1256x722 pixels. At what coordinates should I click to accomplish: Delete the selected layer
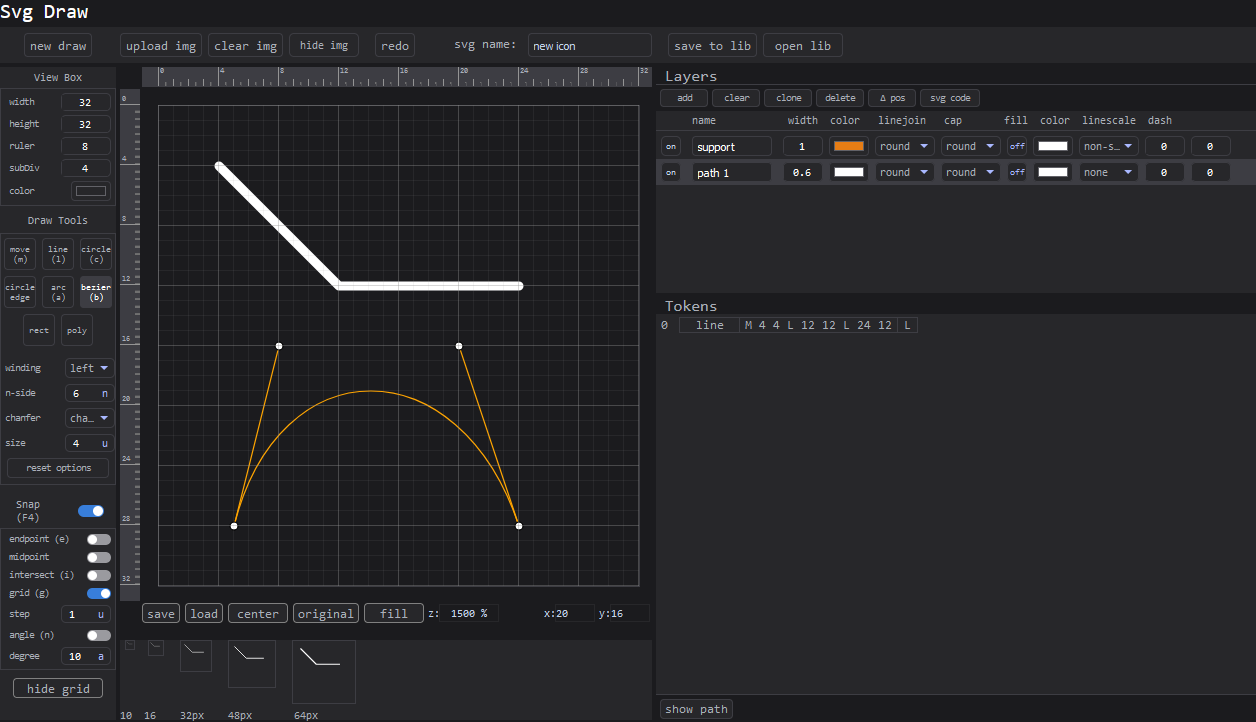coord(840,98)
